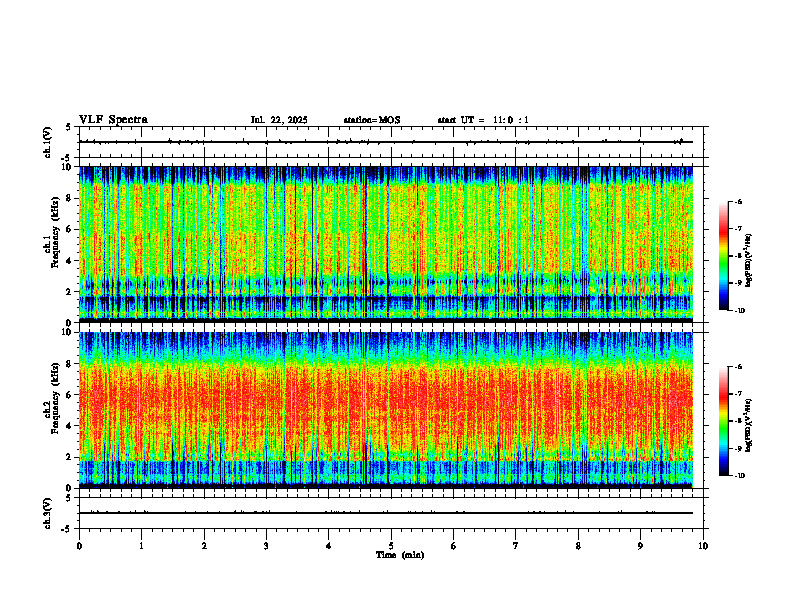Click time axis tick label "10" at far right

point(703,546)
